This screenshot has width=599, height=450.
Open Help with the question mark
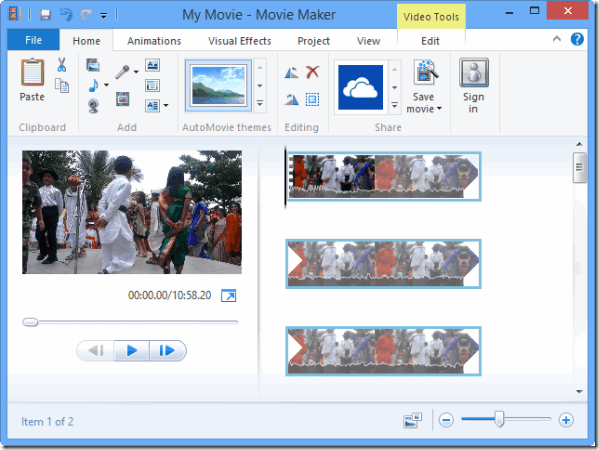[x=577, y=39]
